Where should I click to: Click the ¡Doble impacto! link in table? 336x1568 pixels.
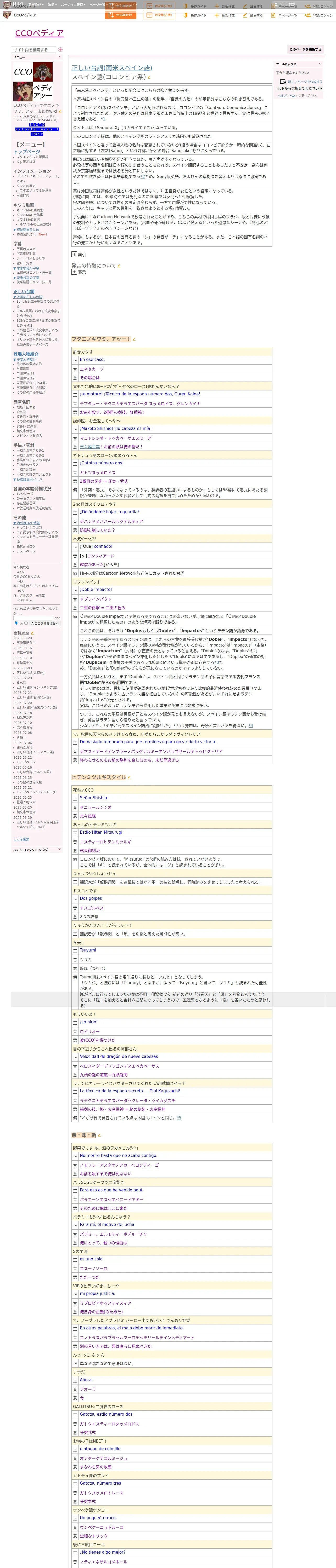click(96, 589)
